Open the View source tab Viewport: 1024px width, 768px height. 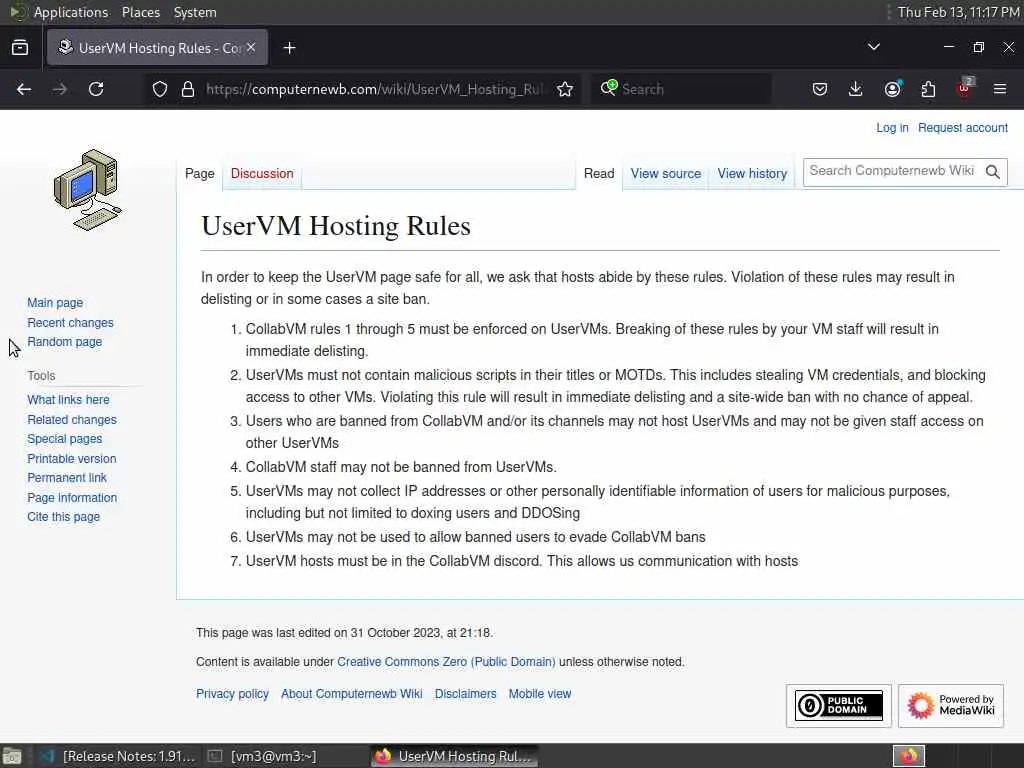[x=665, y=174]
